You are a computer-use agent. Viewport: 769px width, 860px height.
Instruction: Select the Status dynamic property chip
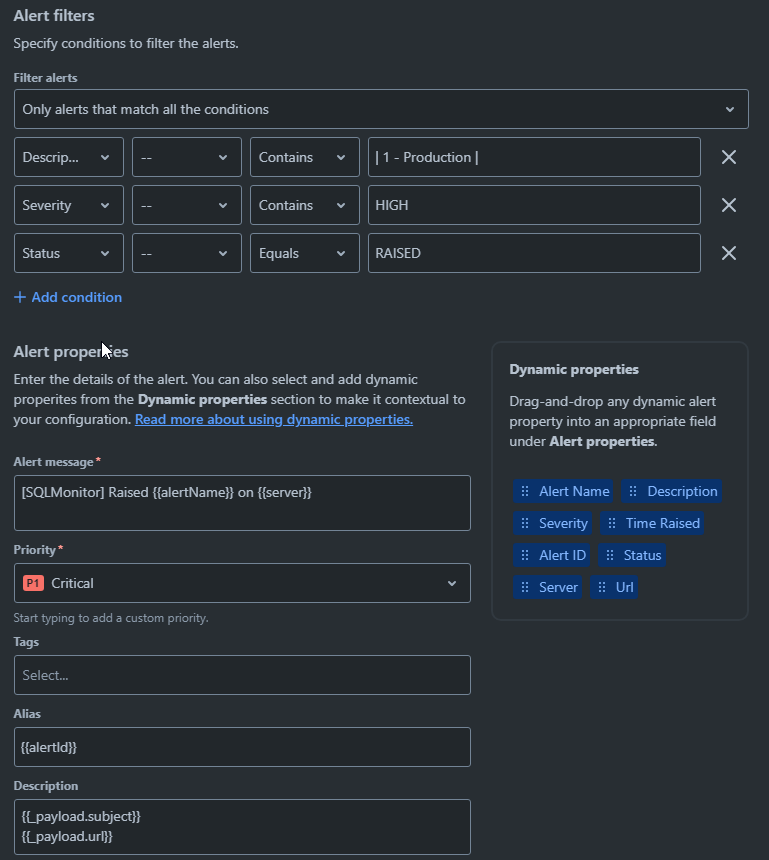coord(632,555)
